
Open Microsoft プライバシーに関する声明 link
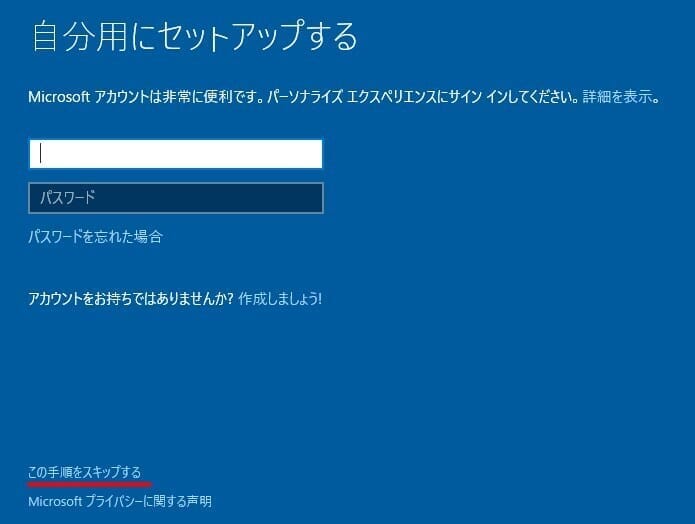120,501
